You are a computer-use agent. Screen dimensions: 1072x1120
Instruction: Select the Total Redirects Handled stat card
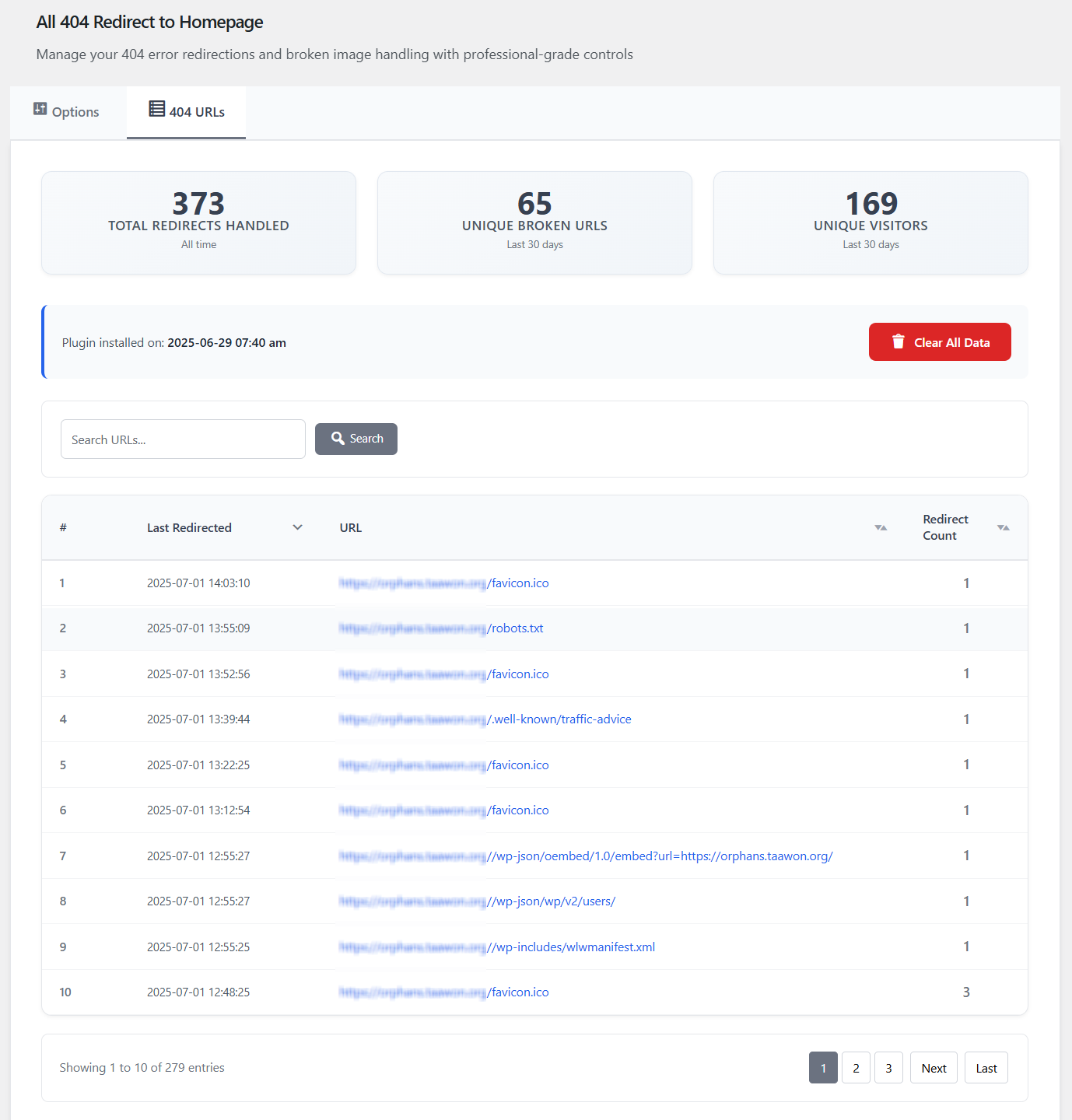pyautogui.click(x=198, y=222)
